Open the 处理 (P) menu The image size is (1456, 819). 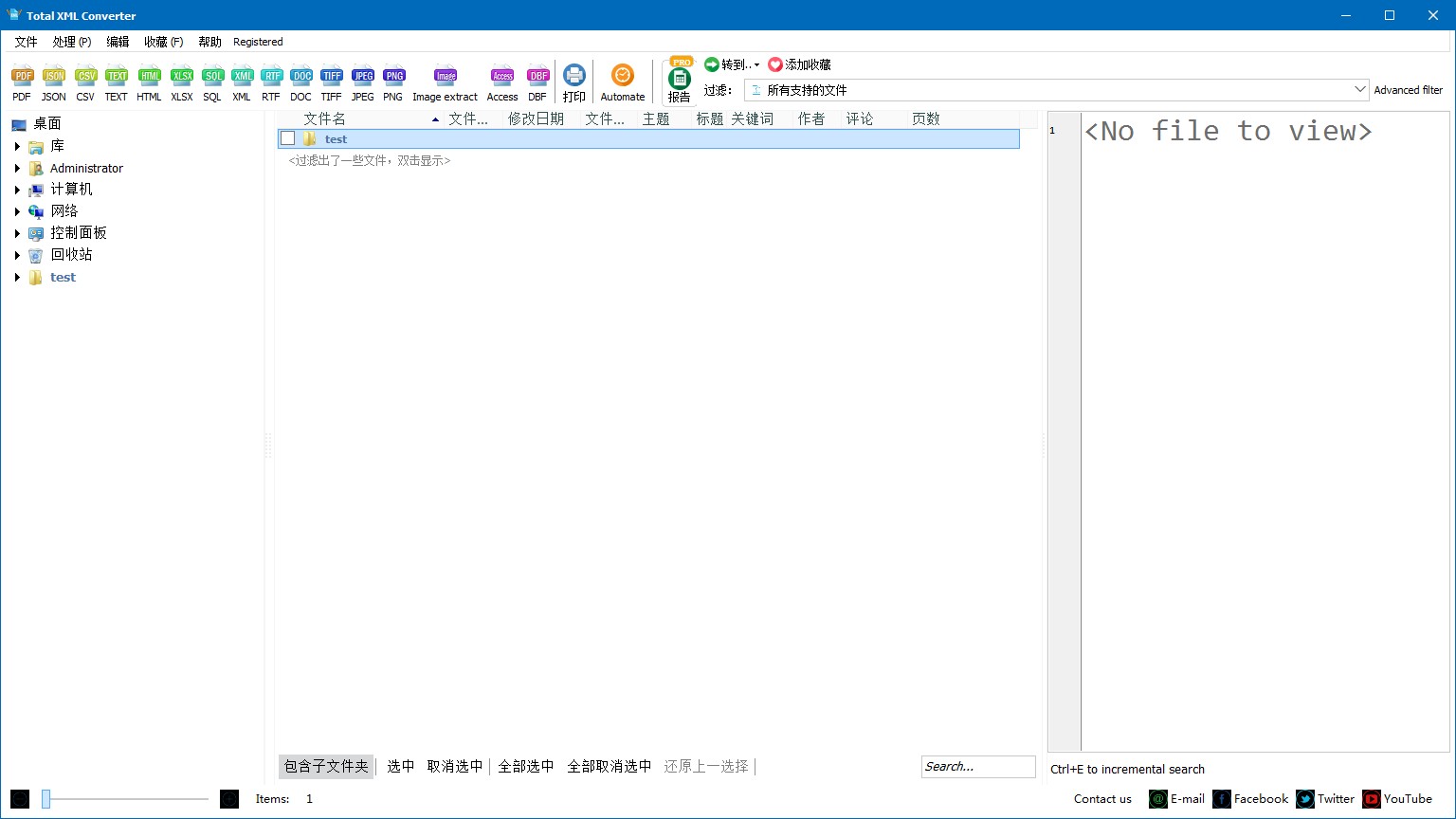72,42
